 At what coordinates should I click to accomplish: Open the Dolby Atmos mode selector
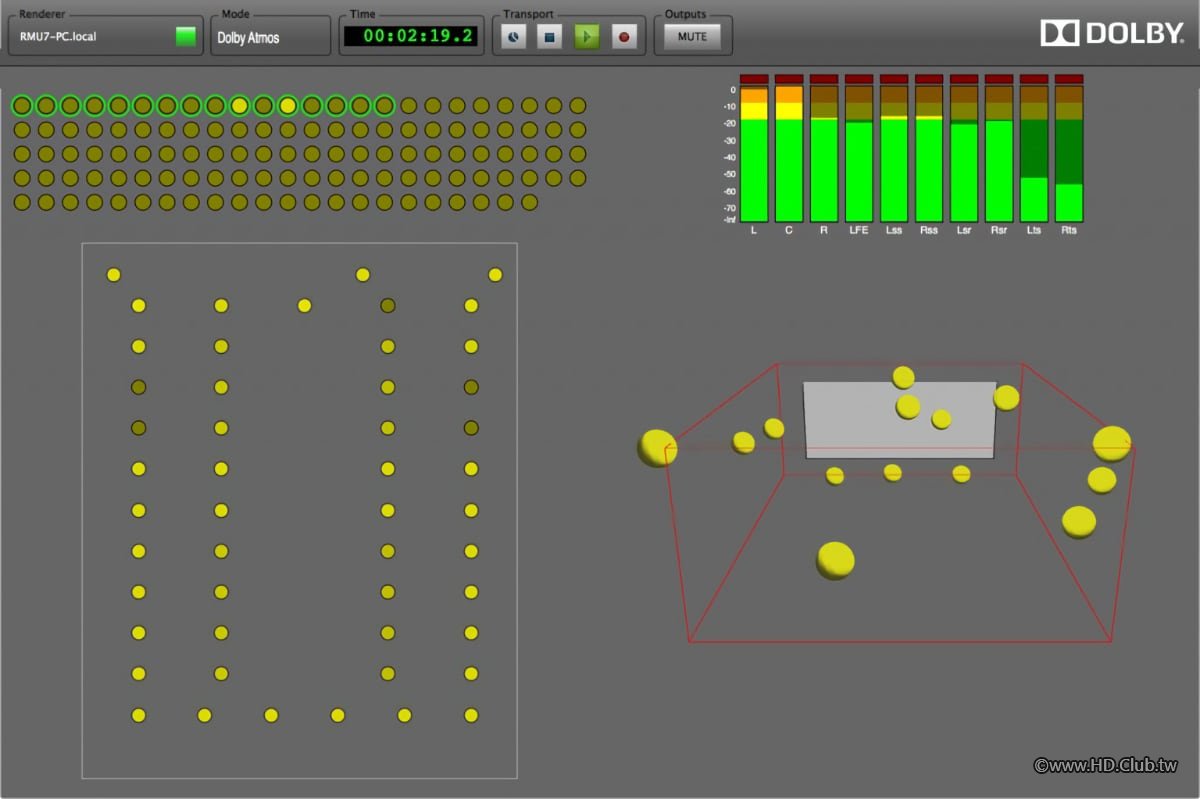(x=270, y=37)
